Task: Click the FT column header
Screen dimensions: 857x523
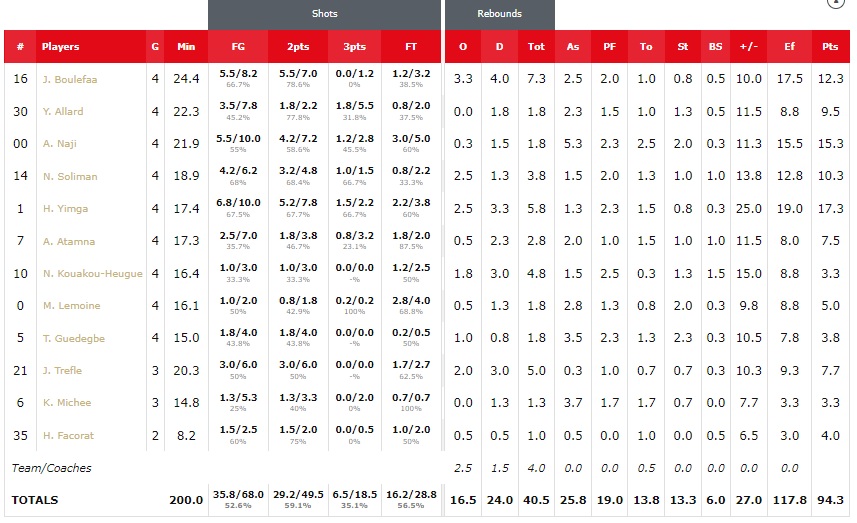Action: pos(412,46)
